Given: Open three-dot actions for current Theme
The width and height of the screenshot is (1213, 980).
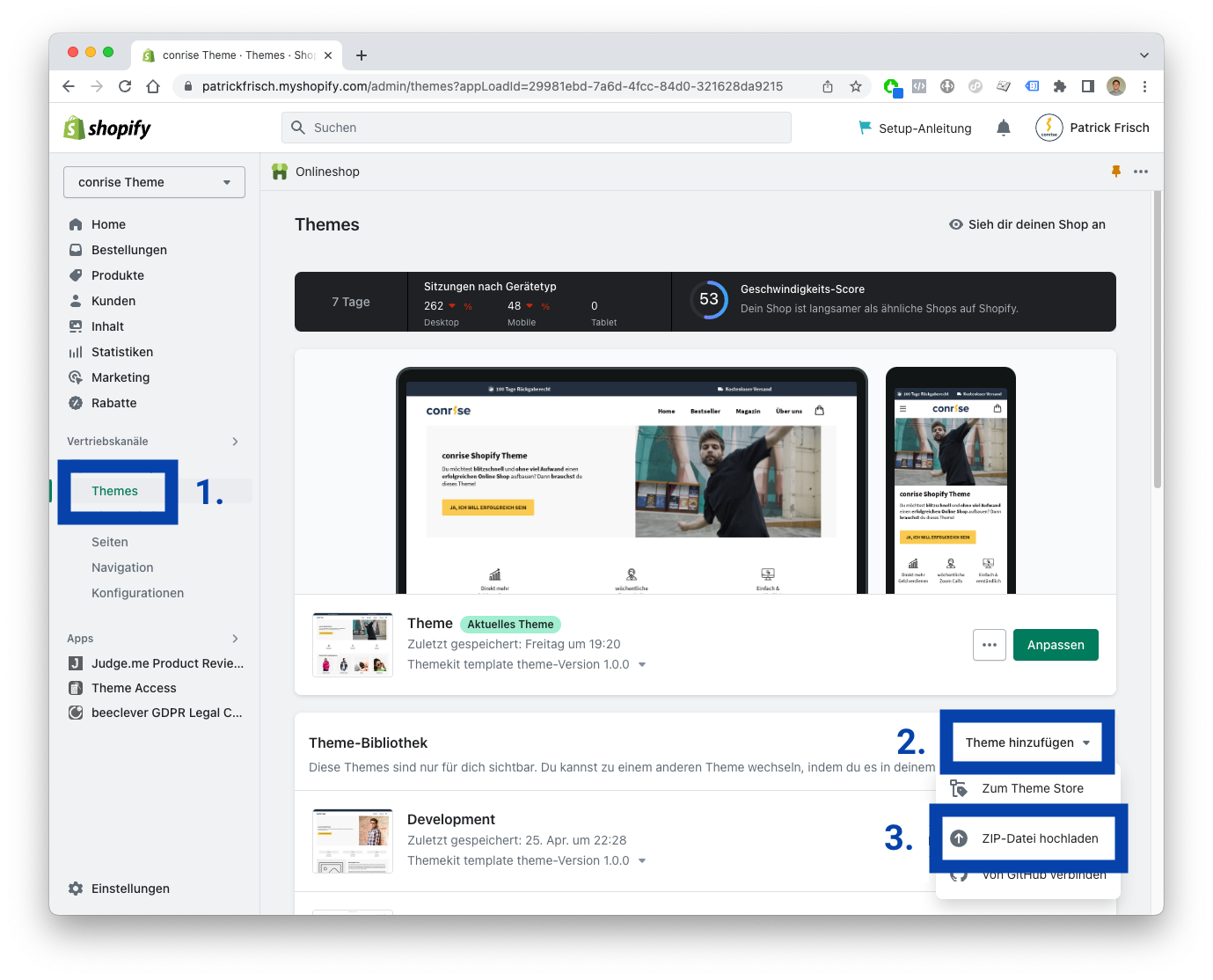Looking at the screenshot, I should [x=990, y=645].
